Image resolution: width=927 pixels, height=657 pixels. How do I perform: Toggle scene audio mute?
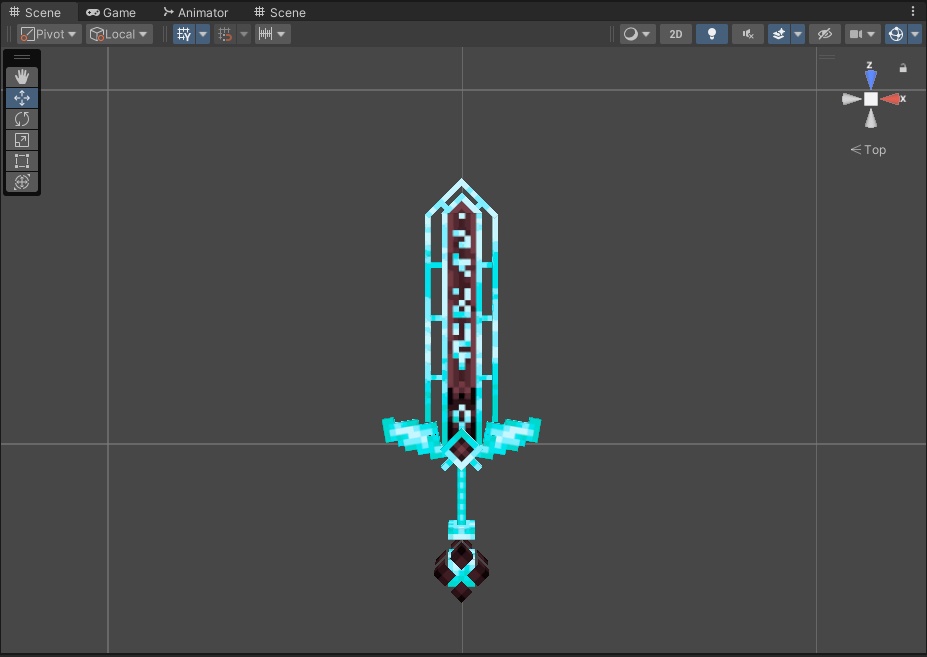(x=748, y=34)
